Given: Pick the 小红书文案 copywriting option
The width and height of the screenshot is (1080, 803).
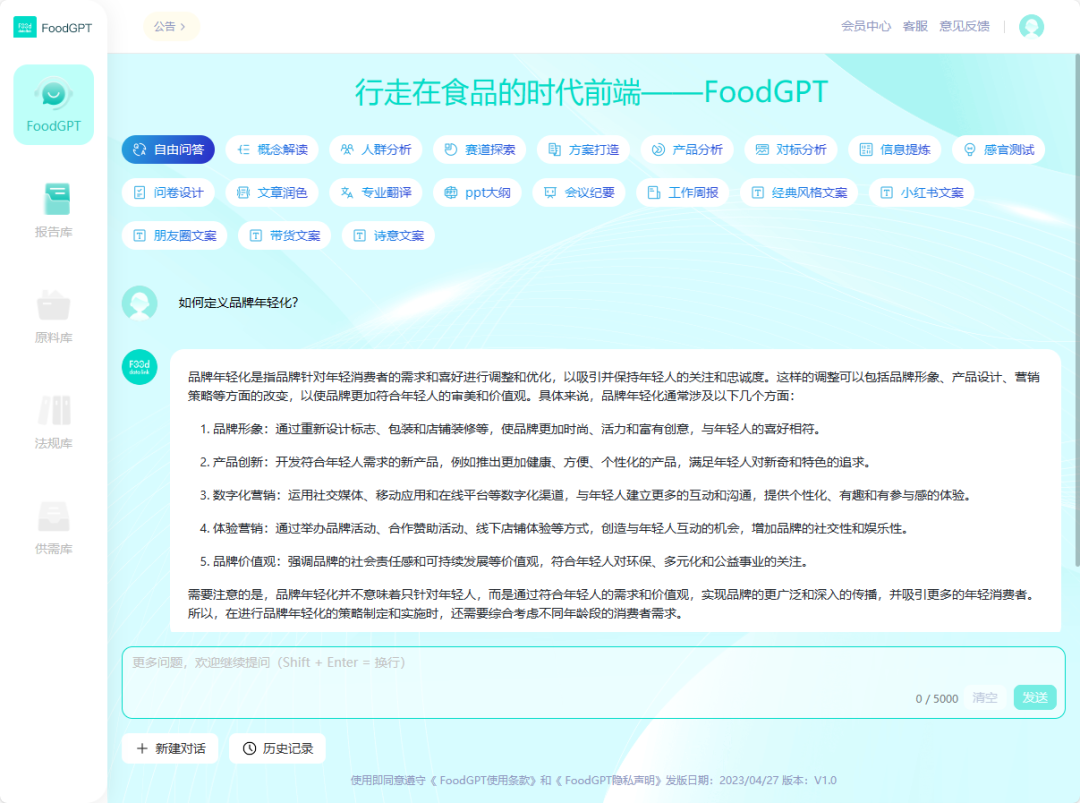Looking at the screenshot, I should point(921,193).
